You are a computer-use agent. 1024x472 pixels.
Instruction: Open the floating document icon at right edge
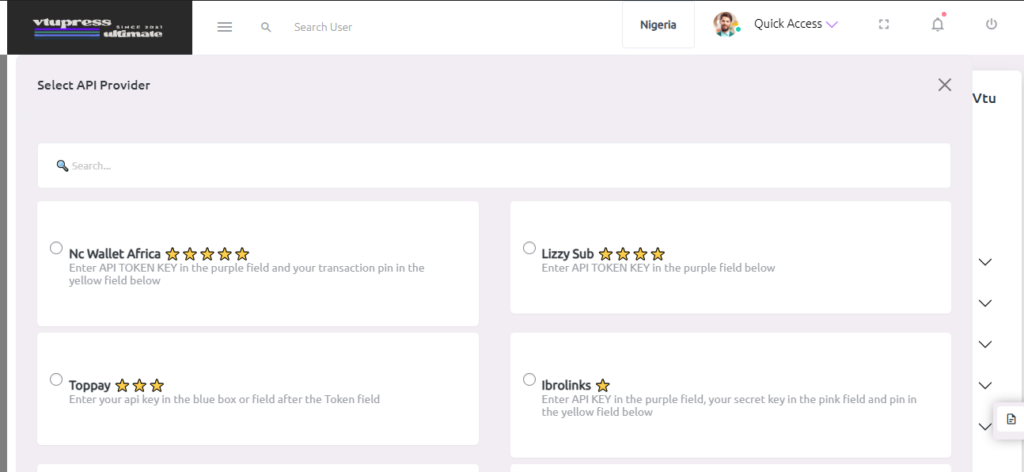[1010, 418]
